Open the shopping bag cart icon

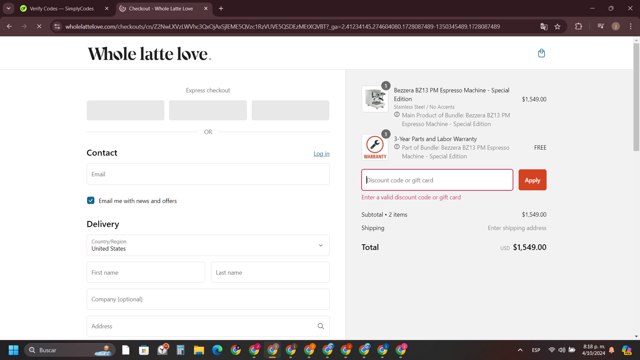pos(541,53)
